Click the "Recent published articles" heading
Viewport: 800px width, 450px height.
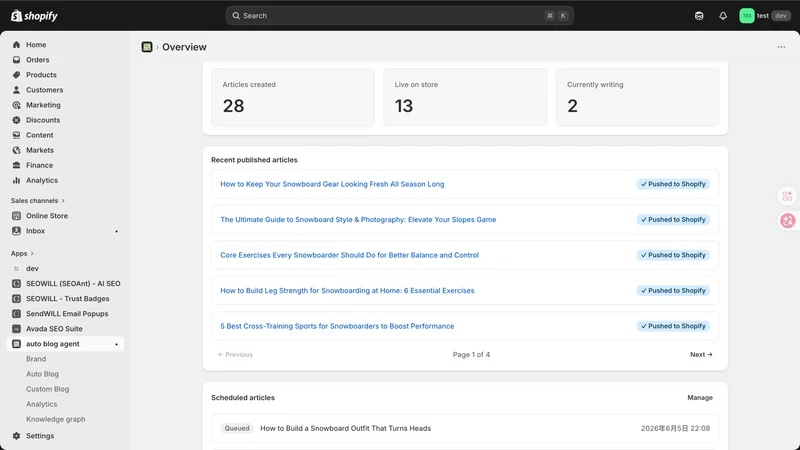(x=254, y=160)
